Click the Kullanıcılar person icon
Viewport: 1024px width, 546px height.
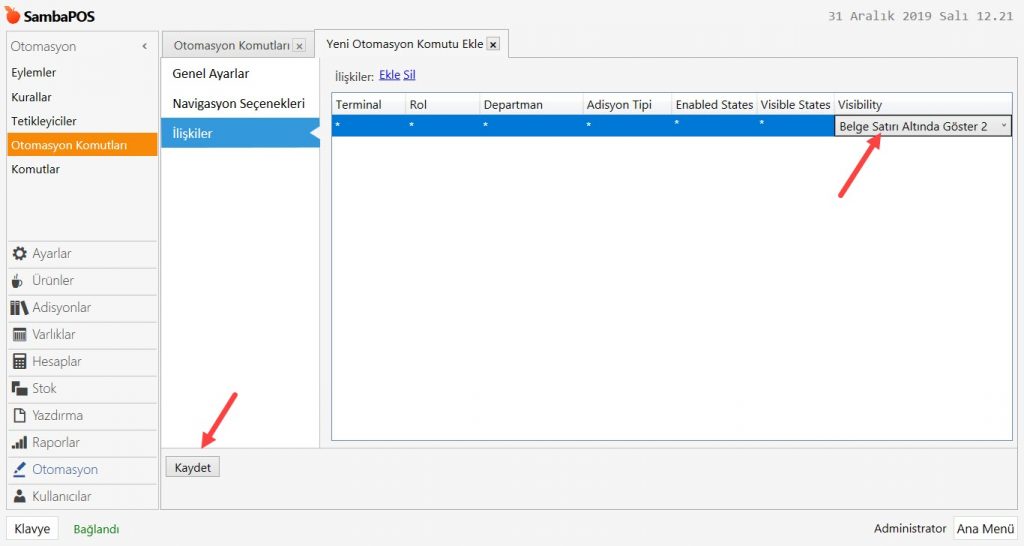point(19,497)
